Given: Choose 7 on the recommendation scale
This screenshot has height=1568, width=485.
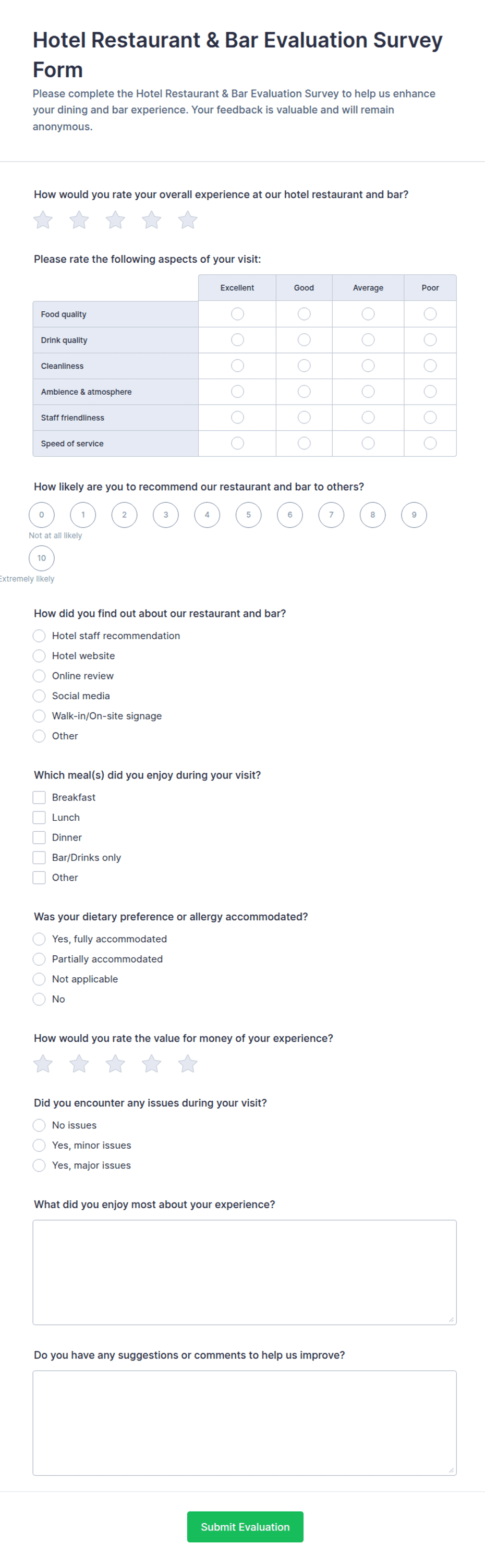Looking at the screenshot, I should (x=331, y=515).
